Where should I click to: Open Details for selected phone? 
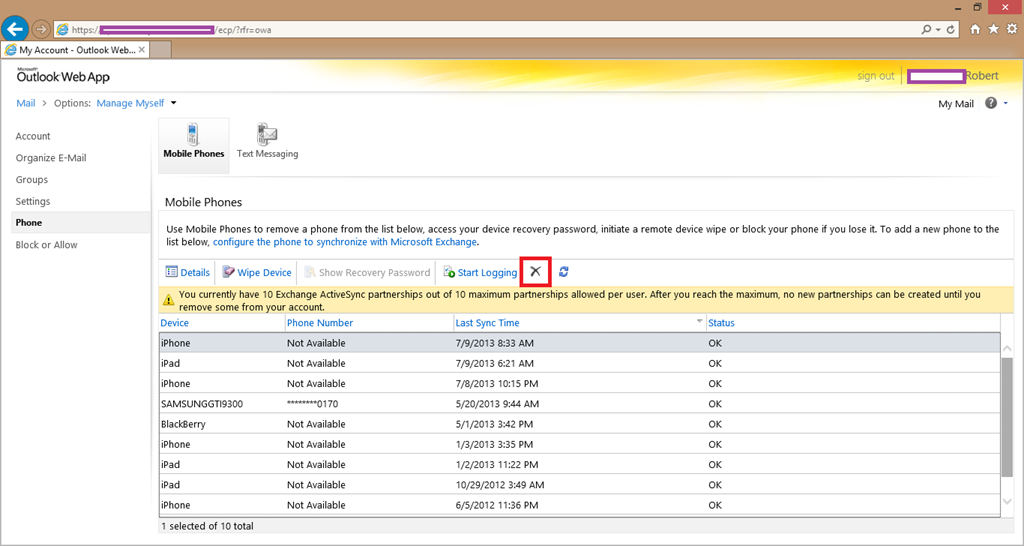coord(187,272)
